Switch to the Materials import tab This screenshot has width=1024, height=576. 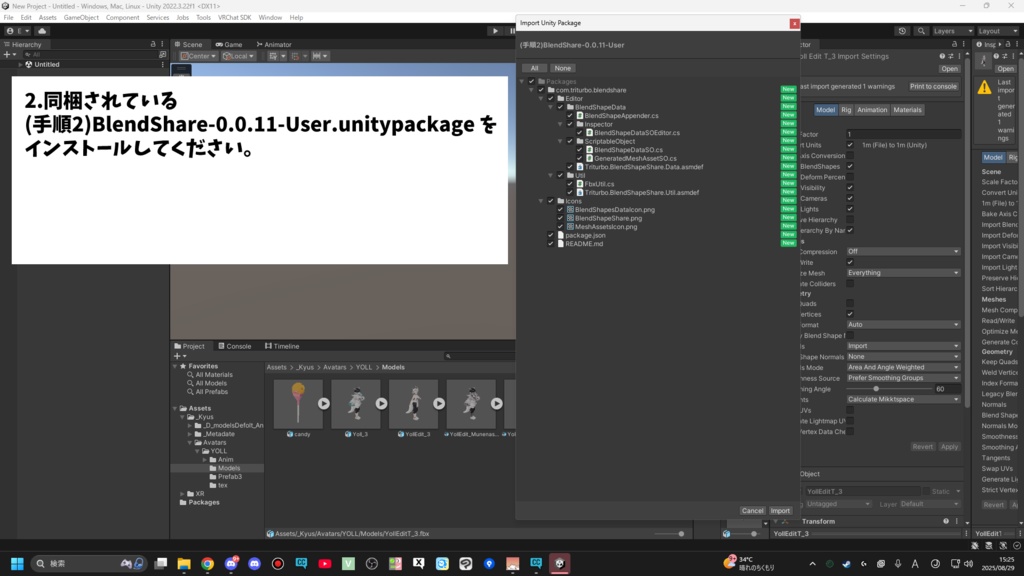tap(907, 110)
